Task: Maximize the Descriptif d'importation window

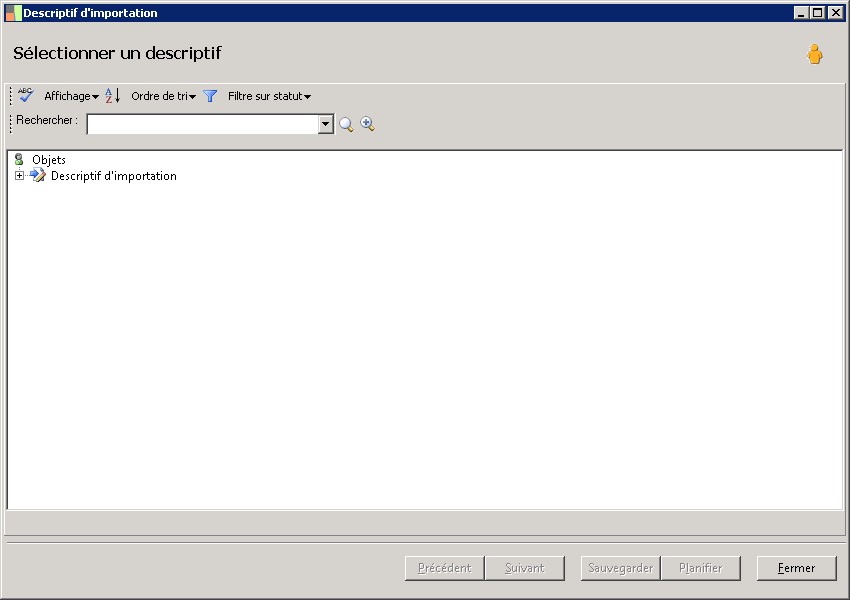Action: click(x=818, y=12)
